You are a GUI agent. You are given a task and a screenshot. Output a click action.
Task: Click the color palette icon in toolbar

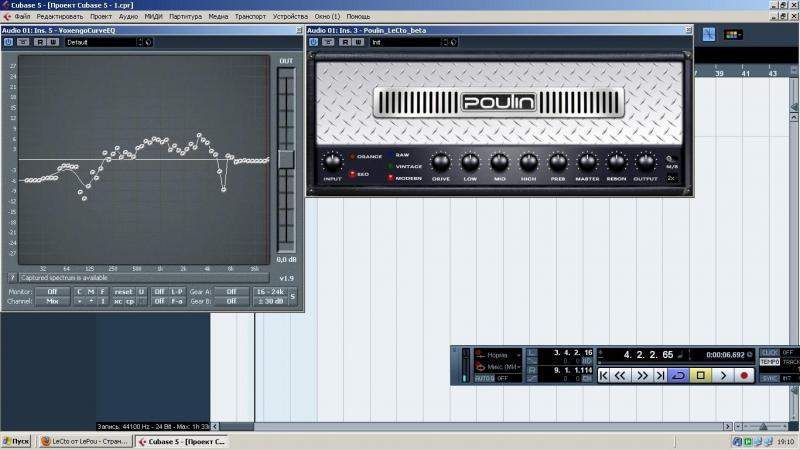point(733,34)
